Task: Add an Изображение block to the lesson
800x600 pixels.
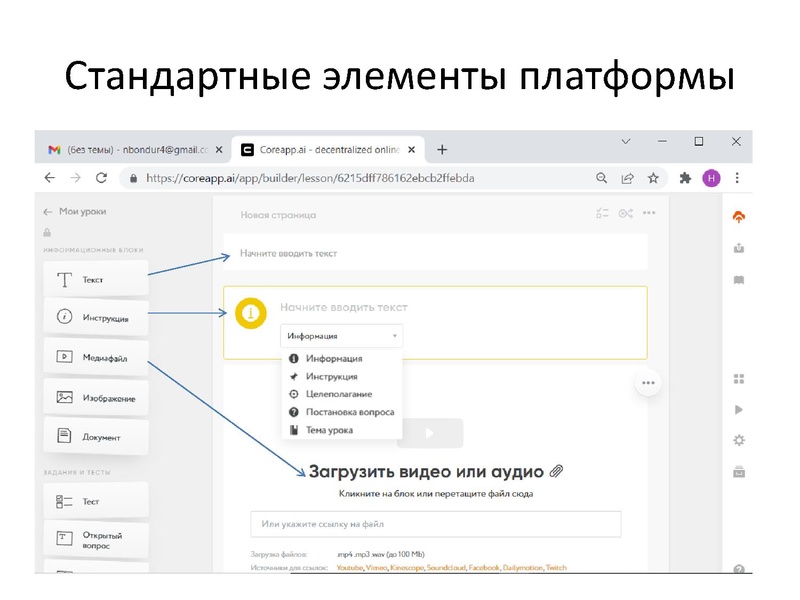Action: click(x=98, y=397)
